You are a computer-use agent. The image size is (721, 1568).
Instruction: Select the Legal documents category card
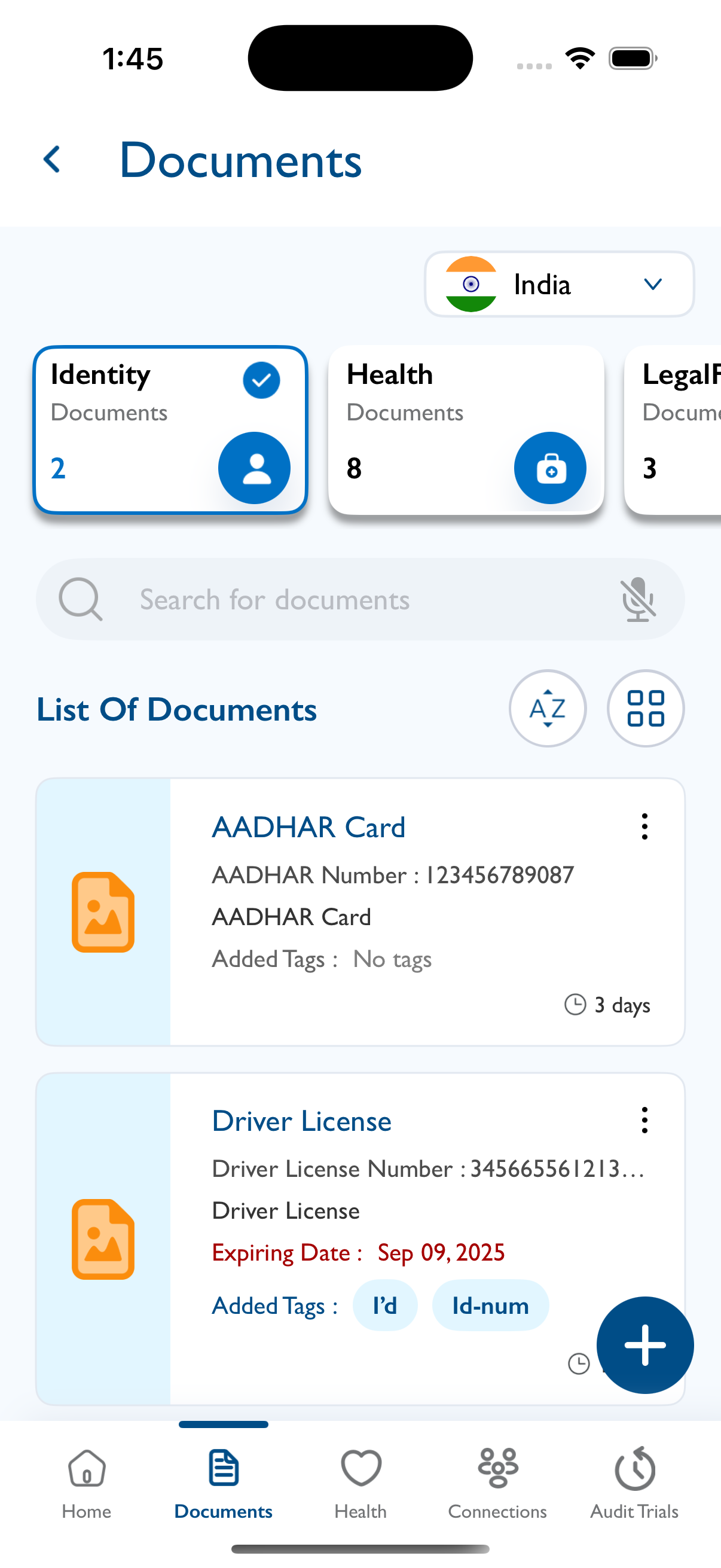coord(673,431)
